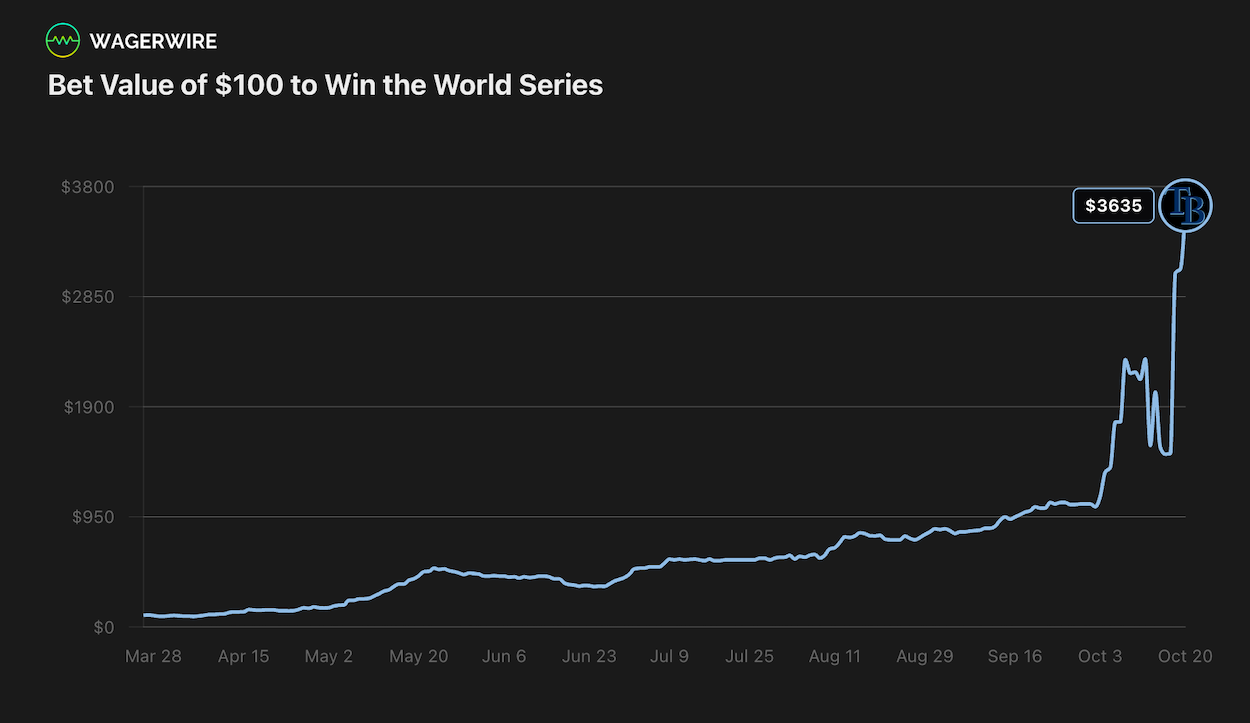Click the Aug 29 date label
1250x723 pixels.
click(x=925, y=656)
